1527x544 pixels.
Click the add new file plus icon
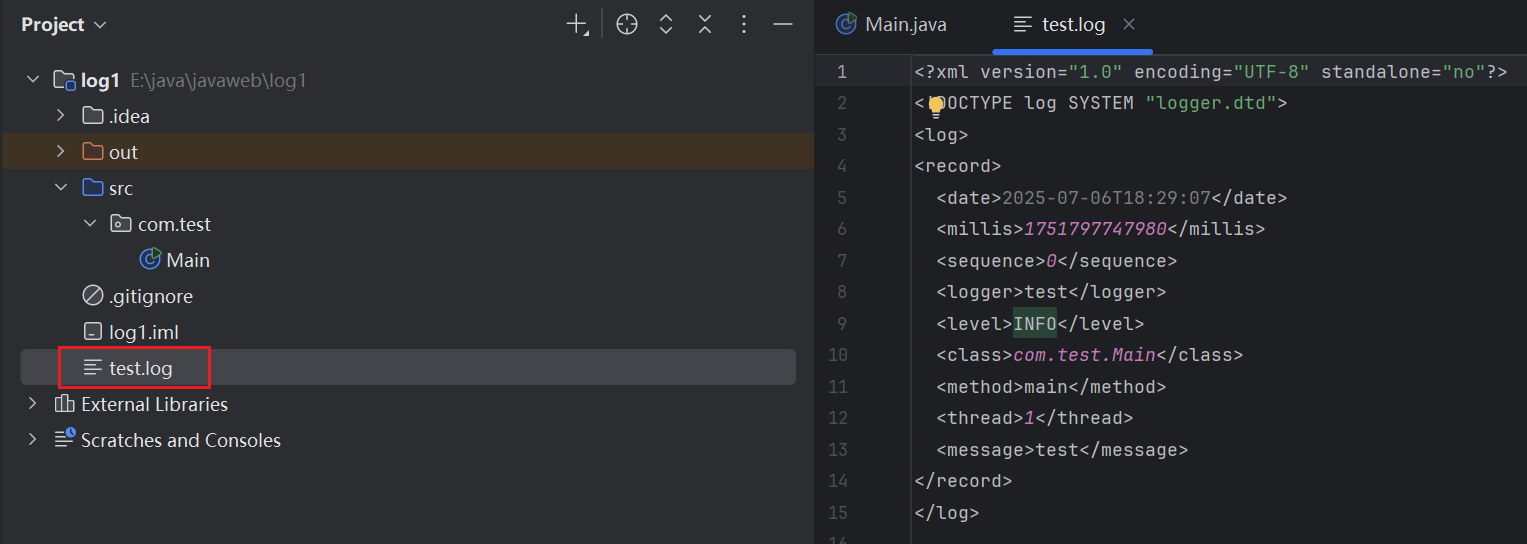[x=577, y=25]
